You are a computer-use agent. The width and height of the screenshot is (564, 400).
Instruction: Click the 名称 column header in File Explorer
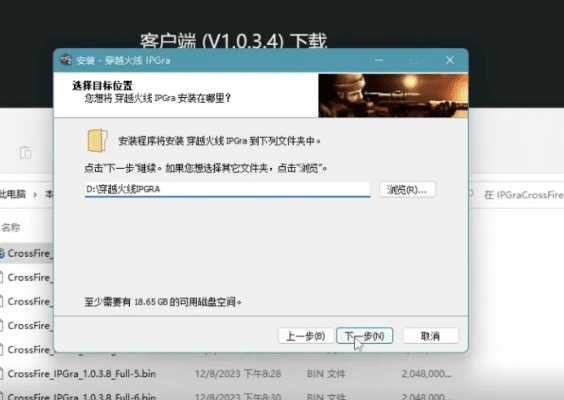pos(11,227)
